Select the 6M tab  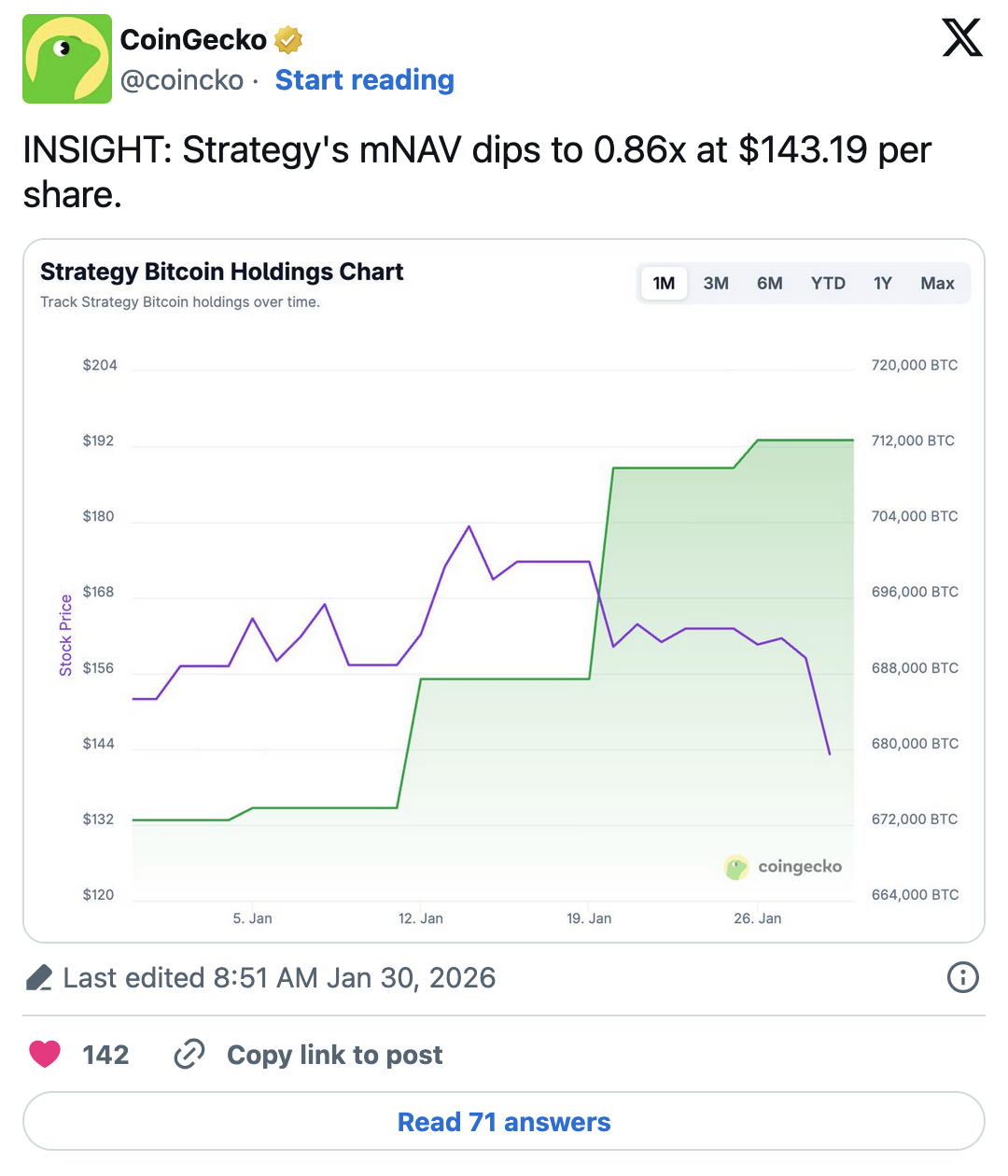769,283
